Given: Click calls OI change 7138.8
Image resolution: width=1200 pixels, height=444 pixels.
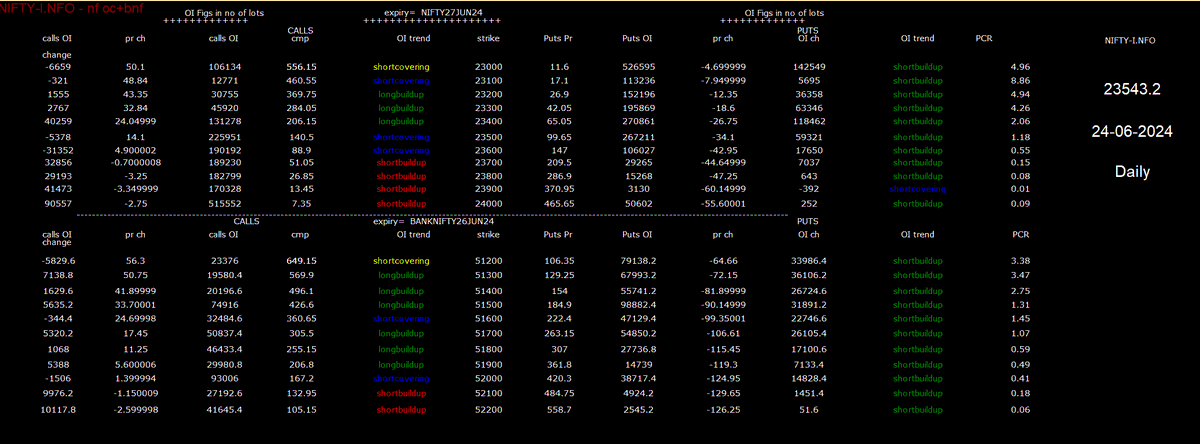Looking at the screenshot, I should tap(57, 274).
